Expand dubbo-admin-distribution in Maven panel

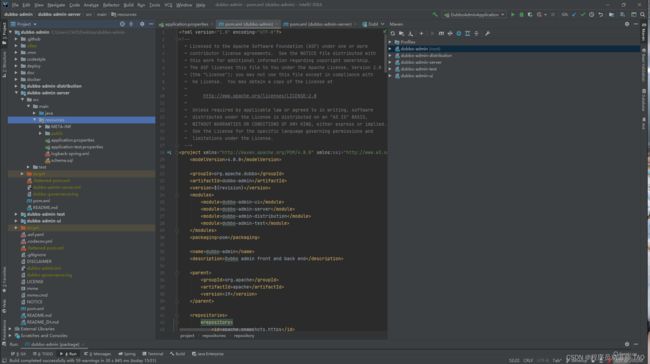tap(390, 56)
